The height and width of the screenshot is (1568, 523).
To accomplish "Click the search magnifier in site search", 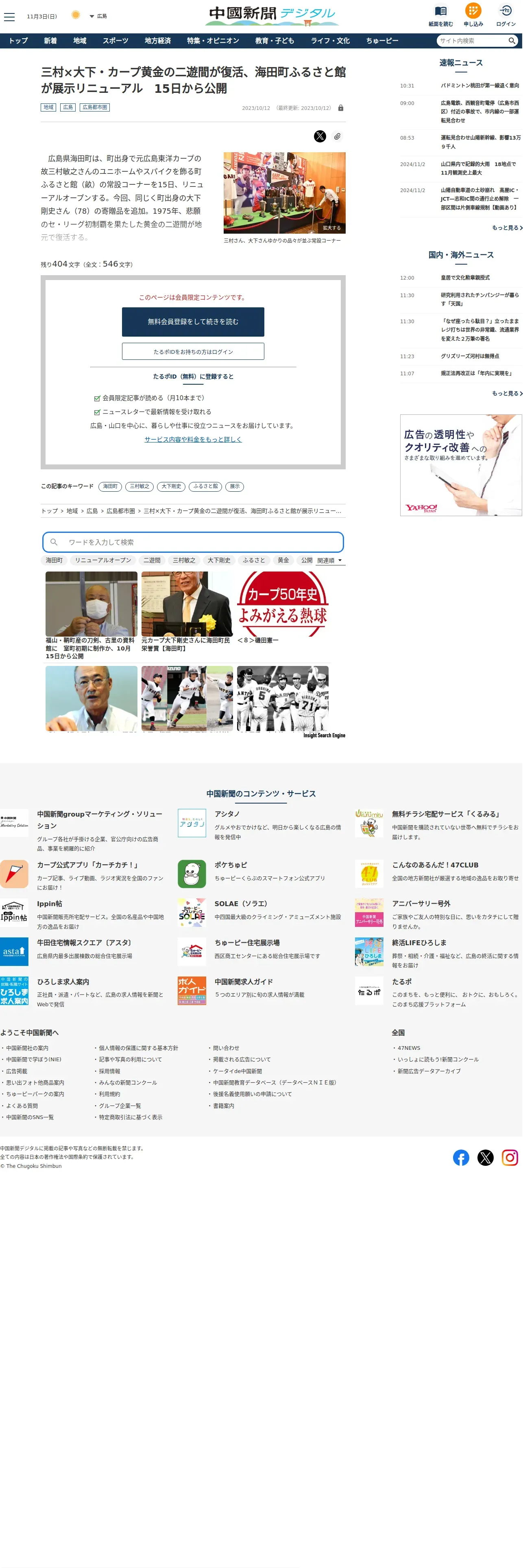I will point(512,41).
